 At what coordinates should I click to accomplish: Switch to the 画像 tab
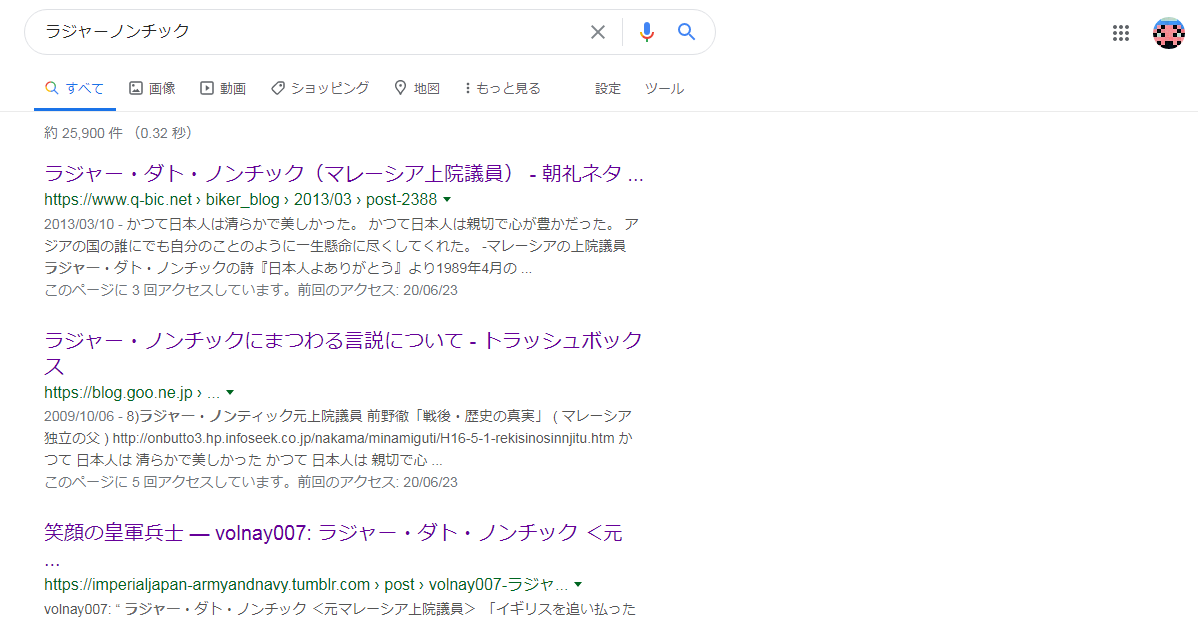(152, 89)
